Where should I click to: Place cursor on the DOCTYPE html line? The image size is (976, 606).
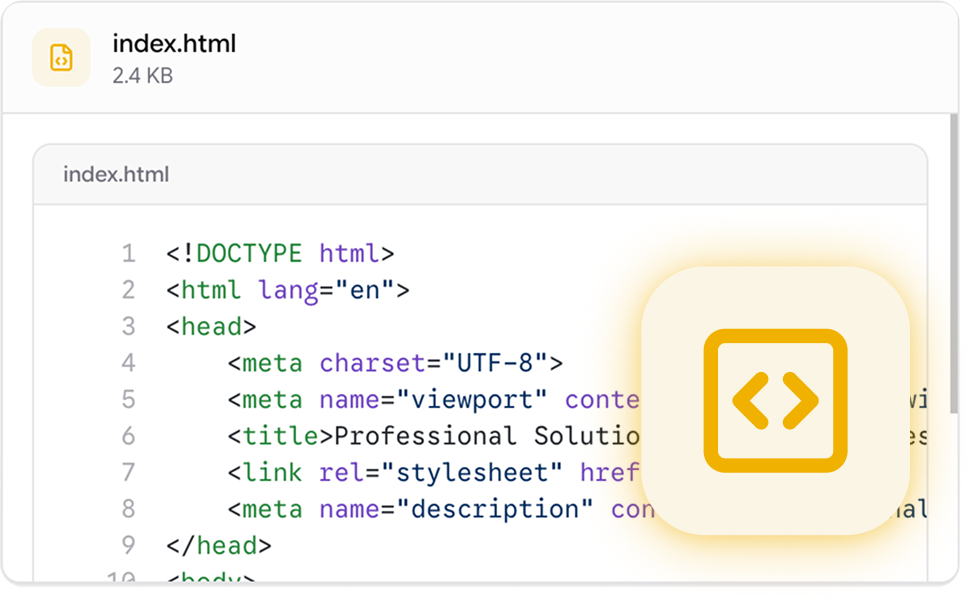280,254
